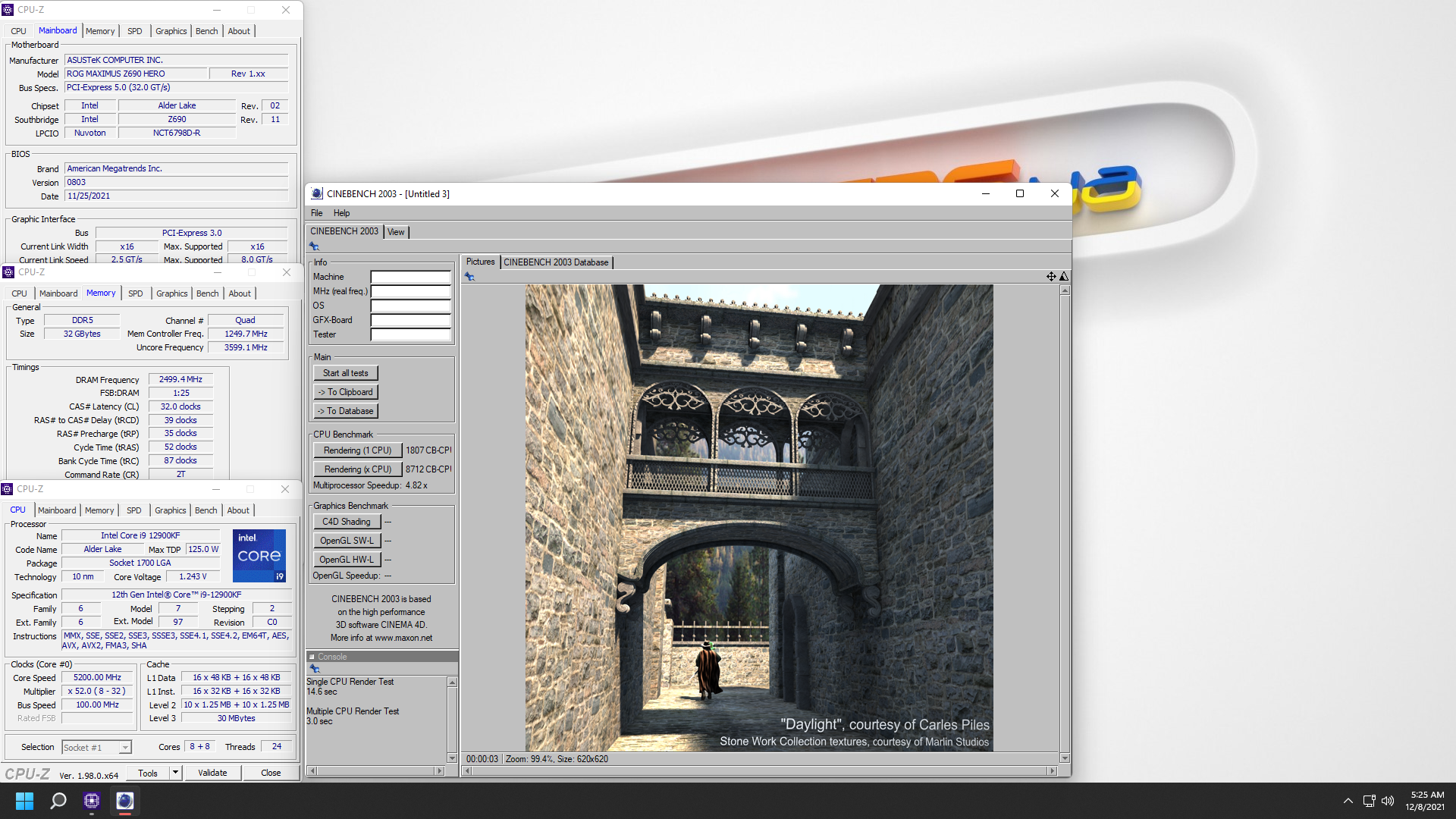
Task: Click the console scrollbar down arrow
Action: 452,758
